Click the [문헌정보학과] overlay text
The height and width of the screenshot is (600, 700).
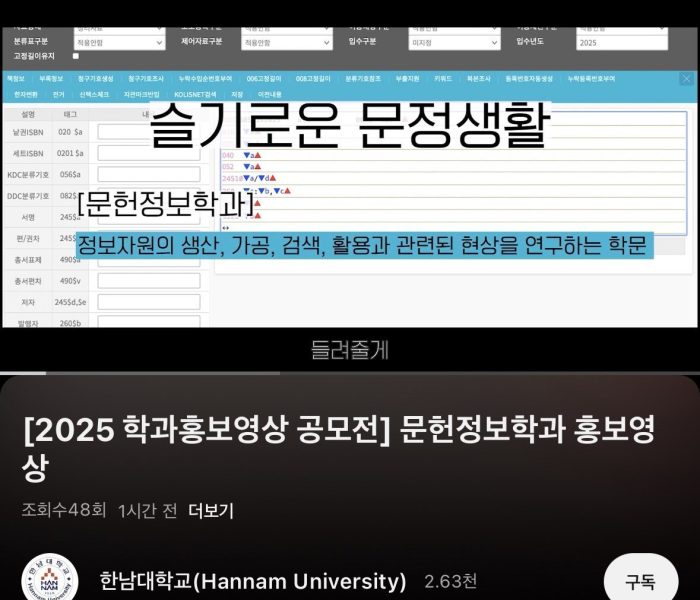166,204
